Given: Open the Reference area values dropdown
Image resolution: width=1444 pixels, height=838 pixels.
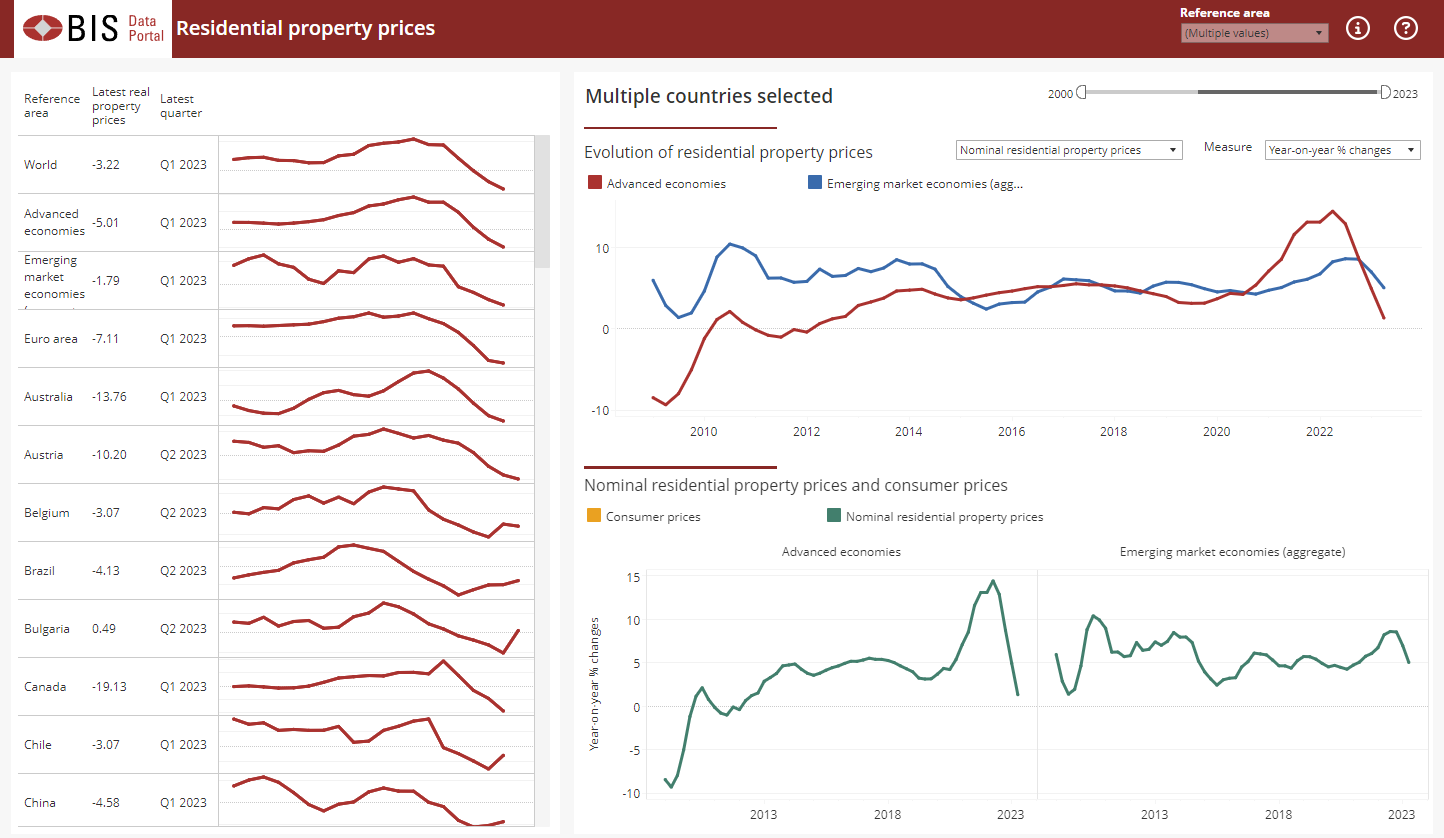Looking at the screenshot, I should (1253, 33).
